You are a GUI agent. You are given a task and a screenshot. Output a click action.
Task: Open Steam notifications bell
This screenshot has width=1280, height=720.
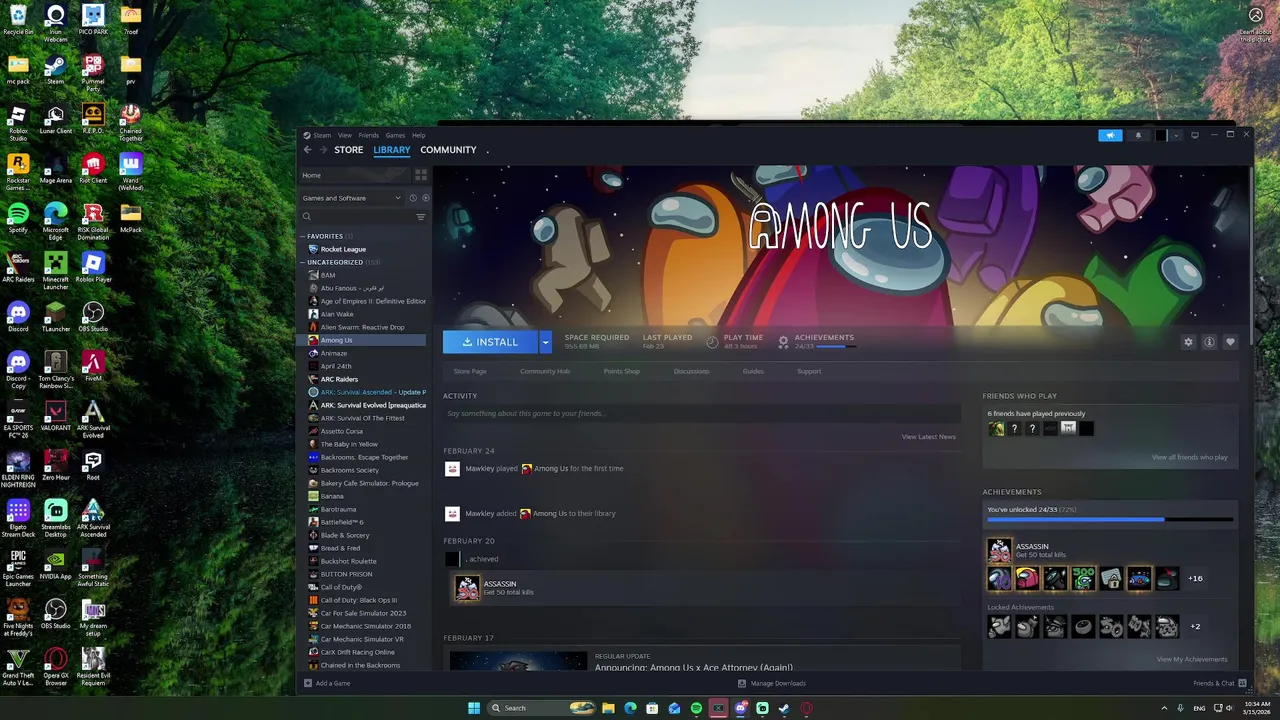1138,135
